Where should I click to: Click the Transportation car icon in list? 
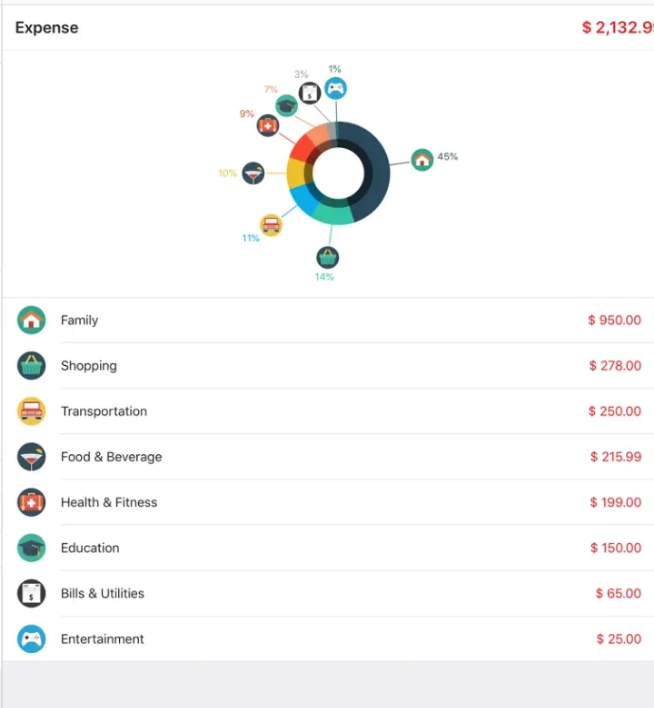tap(31, 411)
